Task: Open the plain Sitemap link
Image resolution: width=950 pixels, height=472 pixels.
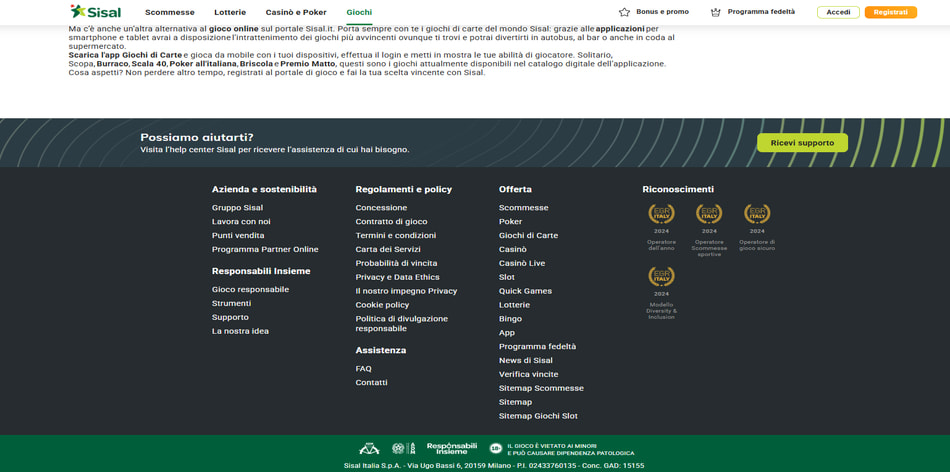Action: (x=515, y=403)
